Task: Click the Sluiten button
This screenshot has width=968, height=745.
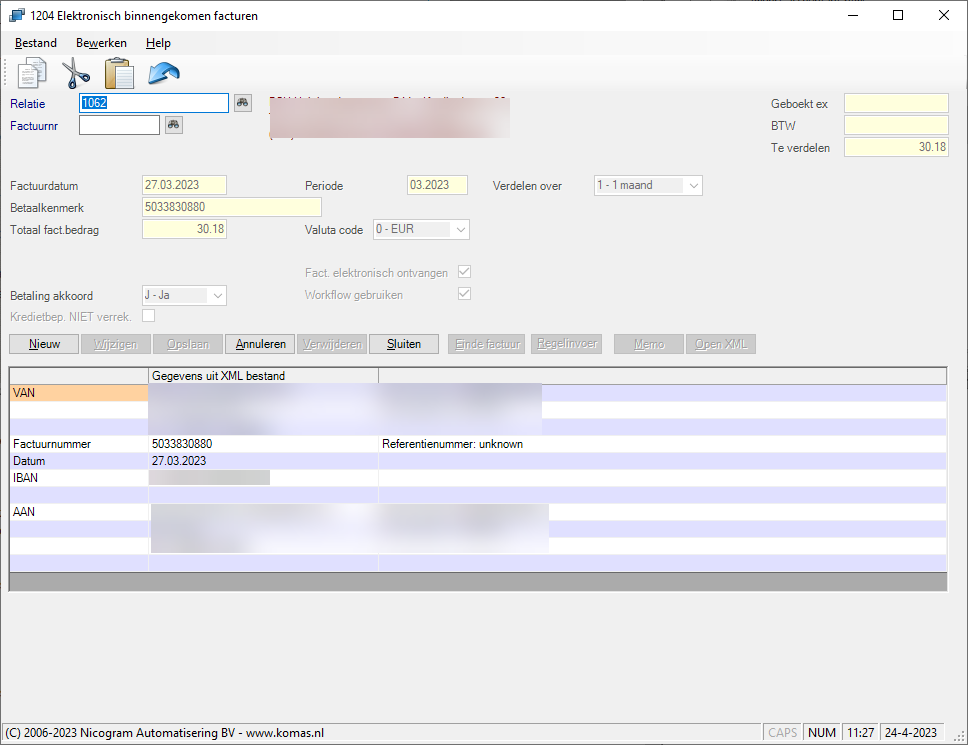Action: click(x=404, y=344)
